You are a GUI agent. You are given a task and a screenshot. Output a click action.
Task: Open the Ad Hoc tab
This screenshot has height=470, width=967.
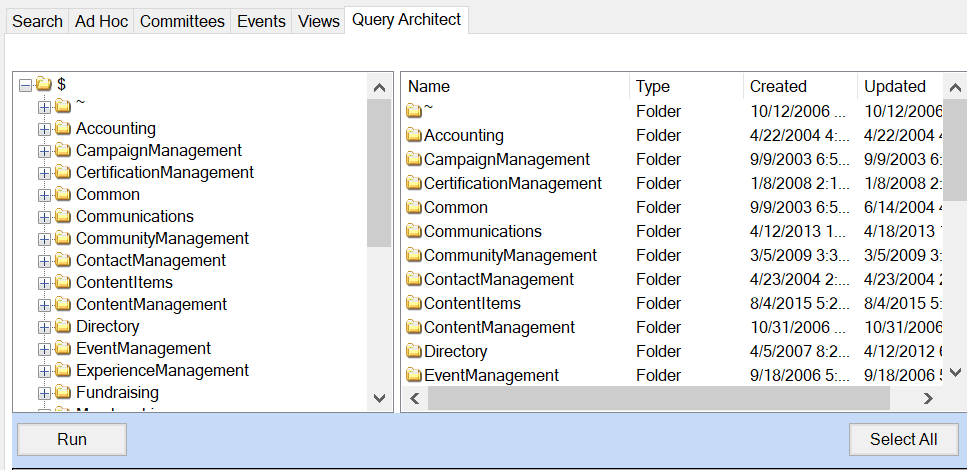coord(101,21)
